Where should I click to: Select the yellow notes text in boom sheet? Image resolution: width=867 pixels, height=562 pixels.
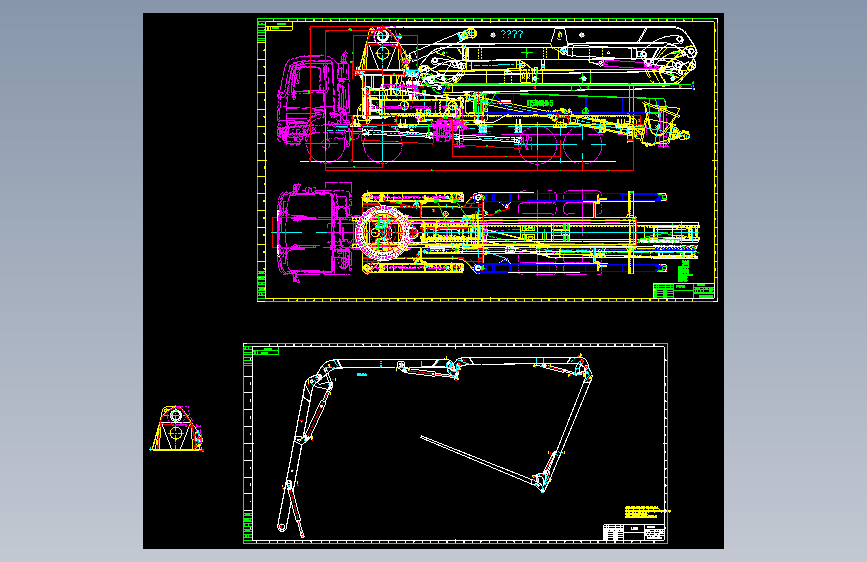647,512
